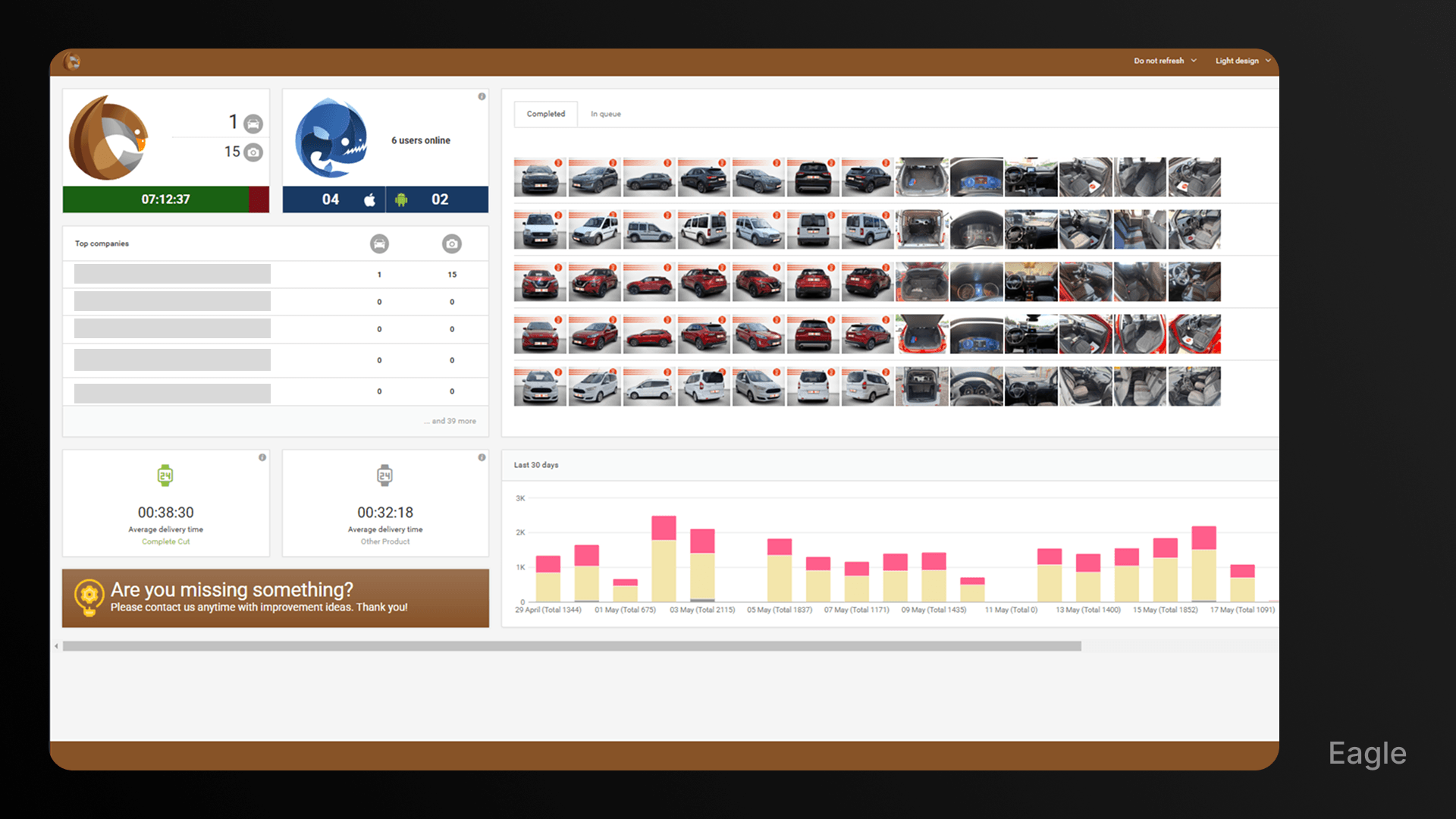The height and width of the screenshot is (819, 1456).
Task: Click the 'and 39 more' companies link
Action: (x=451, y=421)
